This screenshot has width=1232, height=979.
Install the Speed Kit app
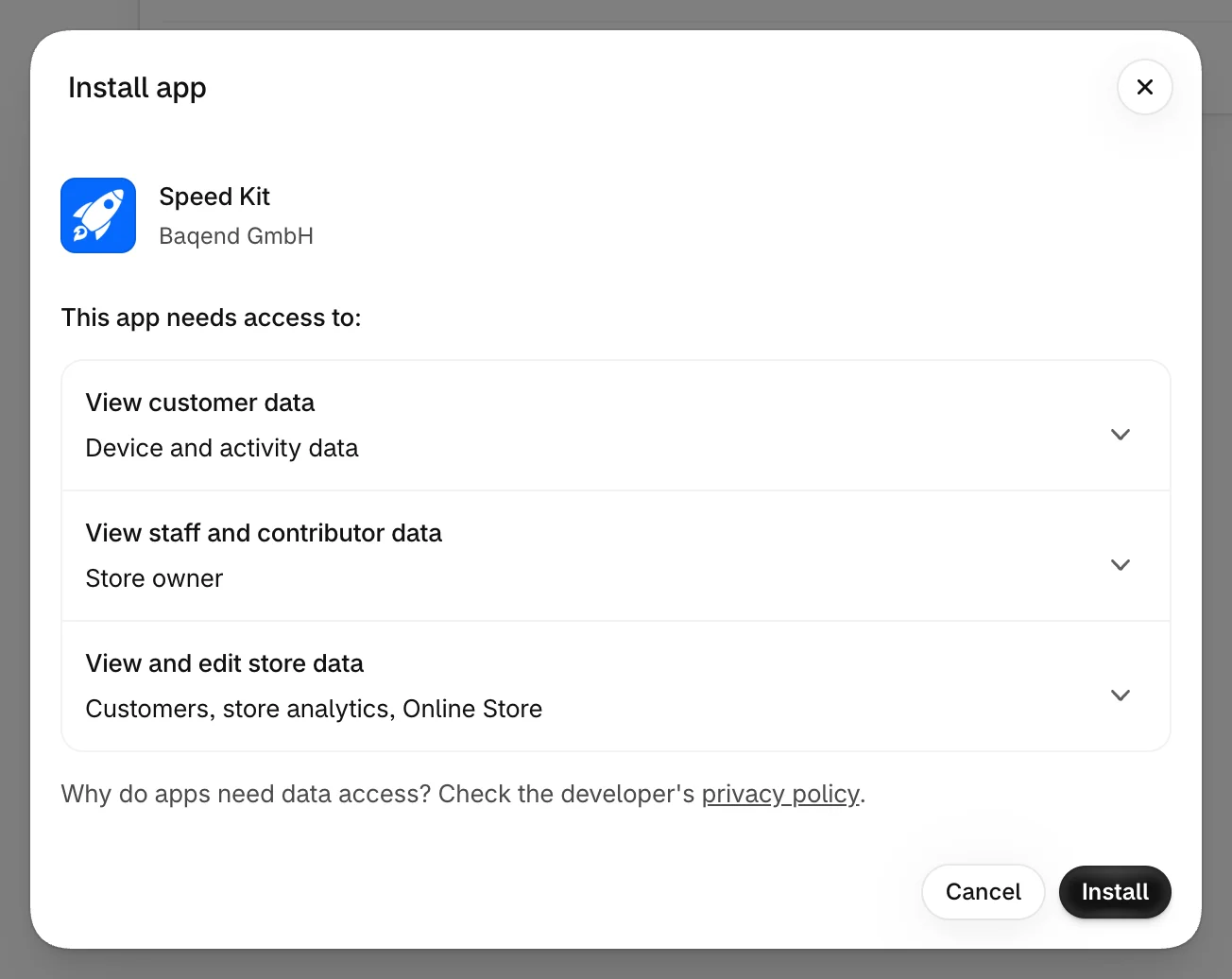coord(1115,892)
